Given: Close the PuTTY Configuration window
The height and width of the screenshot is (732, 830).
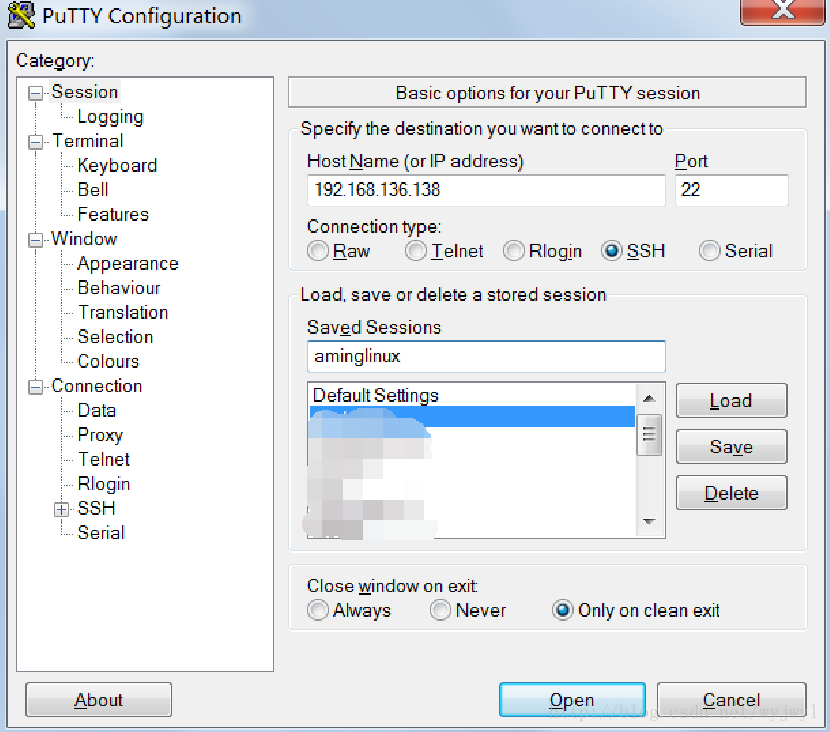Looking at the screenshot, I should [782, 11].
